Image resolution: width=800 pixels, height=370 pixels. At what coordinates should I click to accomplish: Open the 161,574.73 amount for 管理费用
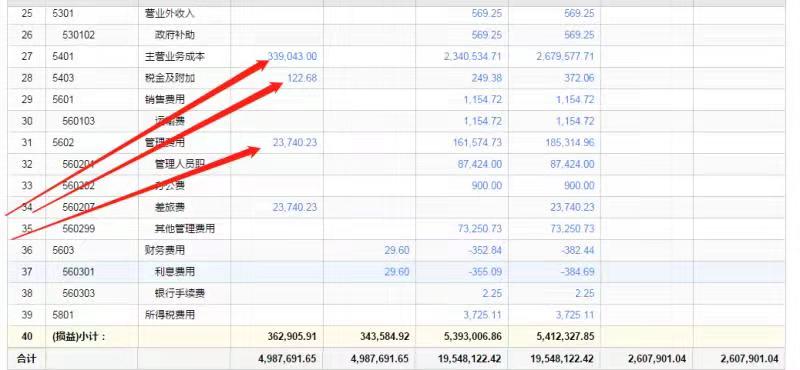pyautogui.click(x=478, y=143)
